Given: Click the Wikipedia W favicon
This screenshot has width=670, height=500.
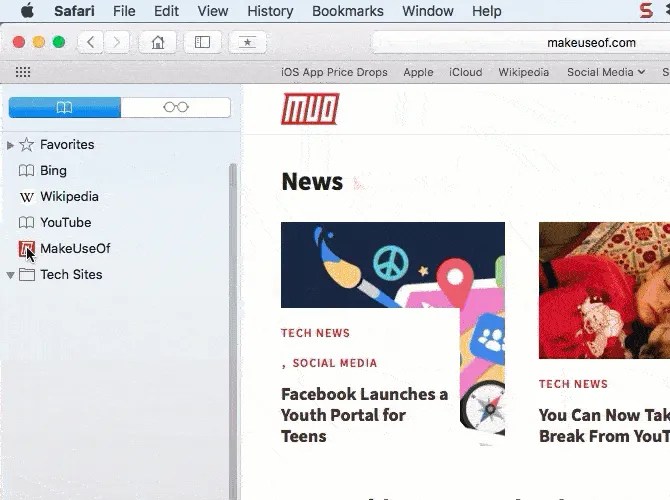Looking at the screenshot, I should 26,197.
